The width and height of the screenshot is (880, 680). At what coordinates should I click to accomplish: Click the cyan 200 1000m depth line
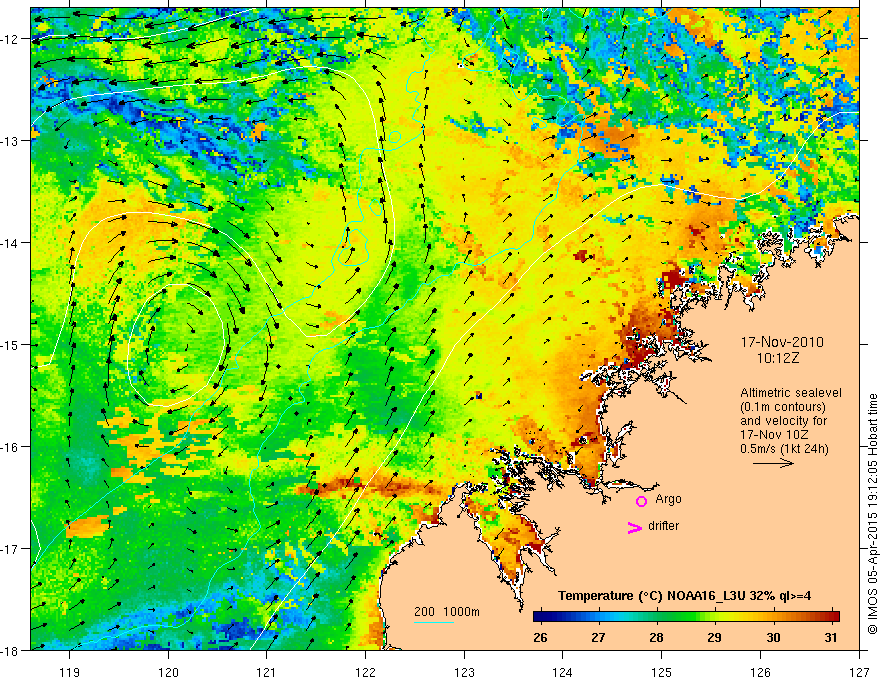point(434,622)
